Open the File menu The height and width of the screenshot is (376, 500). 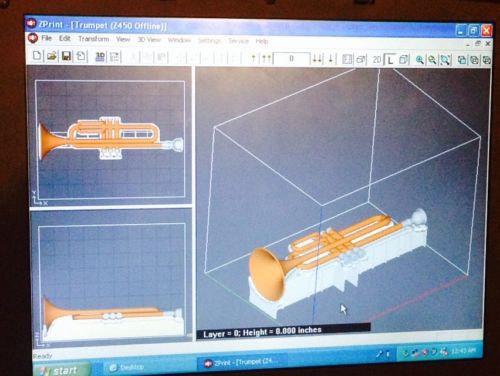(x=46, y=38)
